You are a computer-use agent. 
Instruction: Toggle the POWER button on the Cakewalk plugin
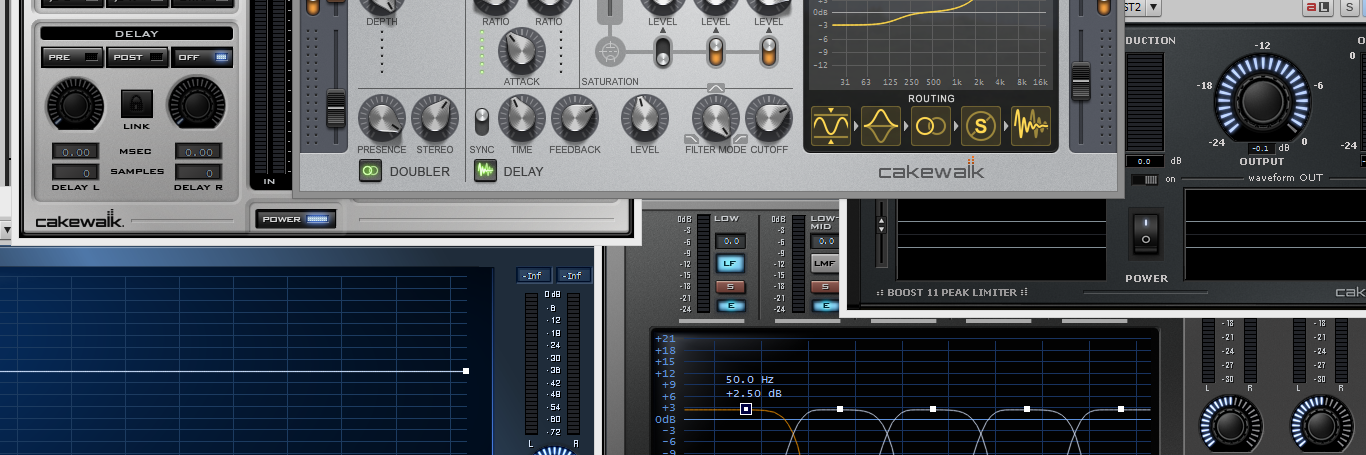click(296, 219)
